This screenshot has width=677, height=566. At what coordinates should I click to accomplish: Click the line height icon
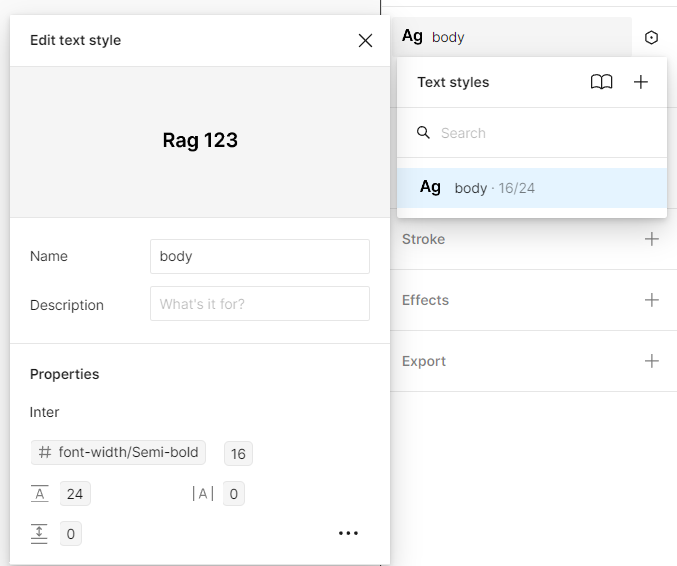(40, 493)
